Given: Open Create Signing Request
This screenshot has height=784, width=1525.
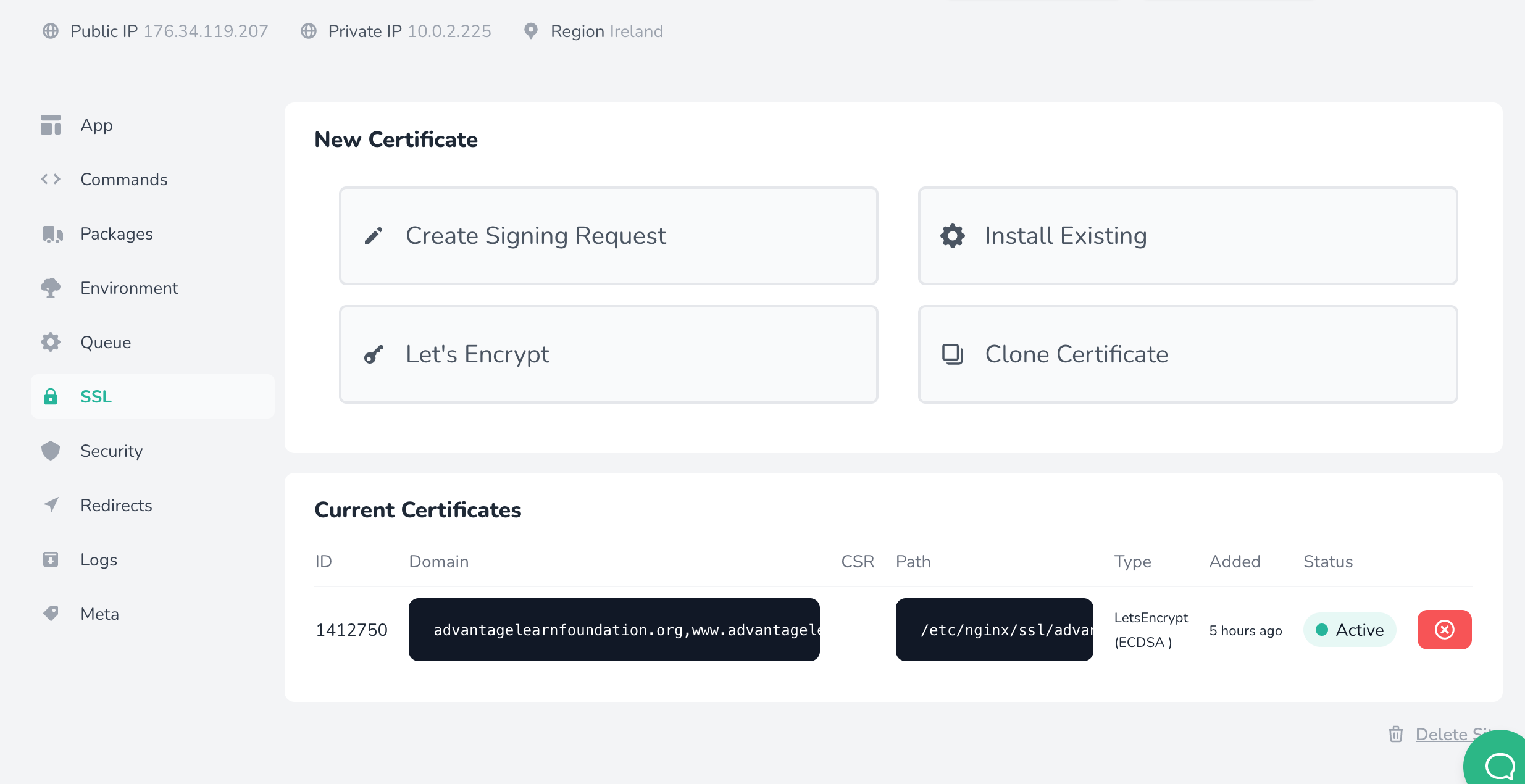Looking at the screenshot, I should coord(608,235).
